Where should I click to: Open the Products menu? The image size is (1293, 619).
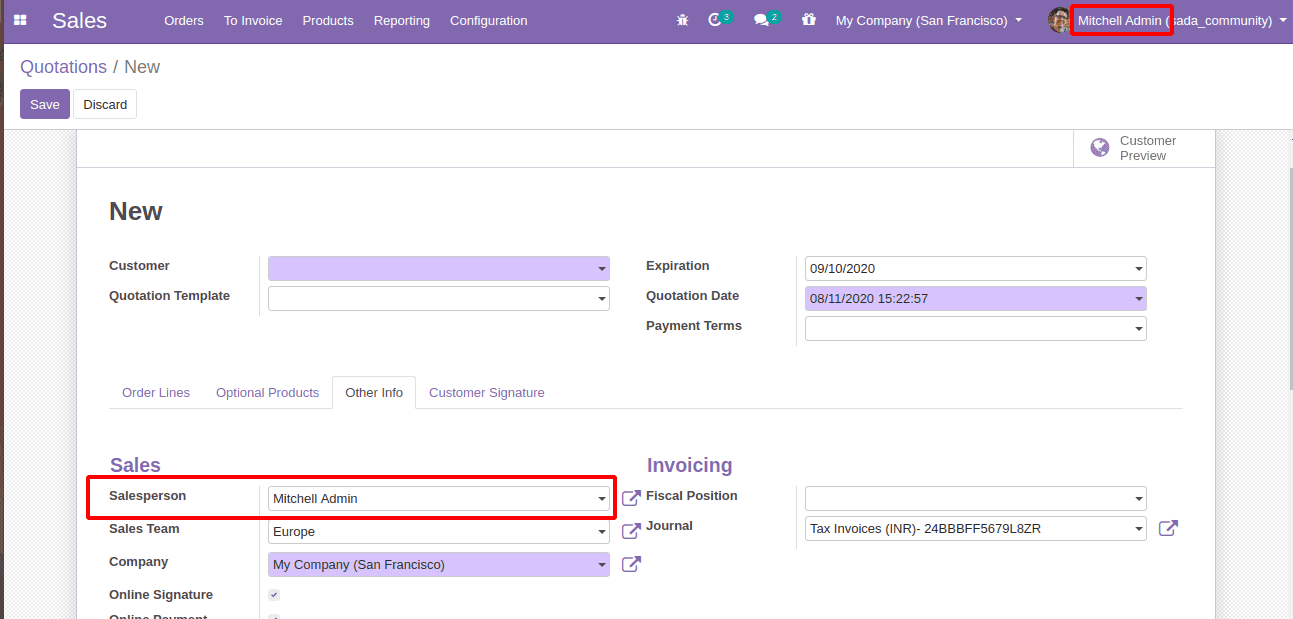[328, 20]
